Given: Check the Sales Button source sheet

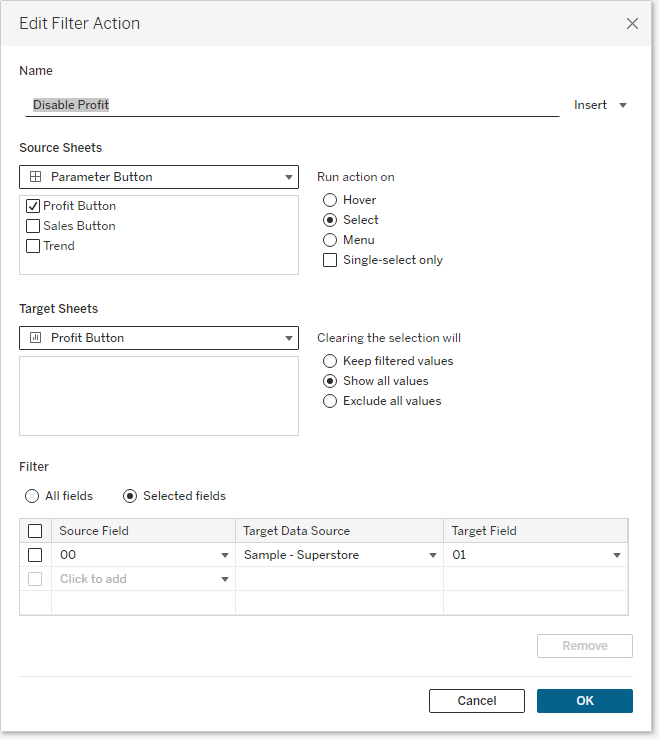Looking at the screenshot, I should point(34,226).
